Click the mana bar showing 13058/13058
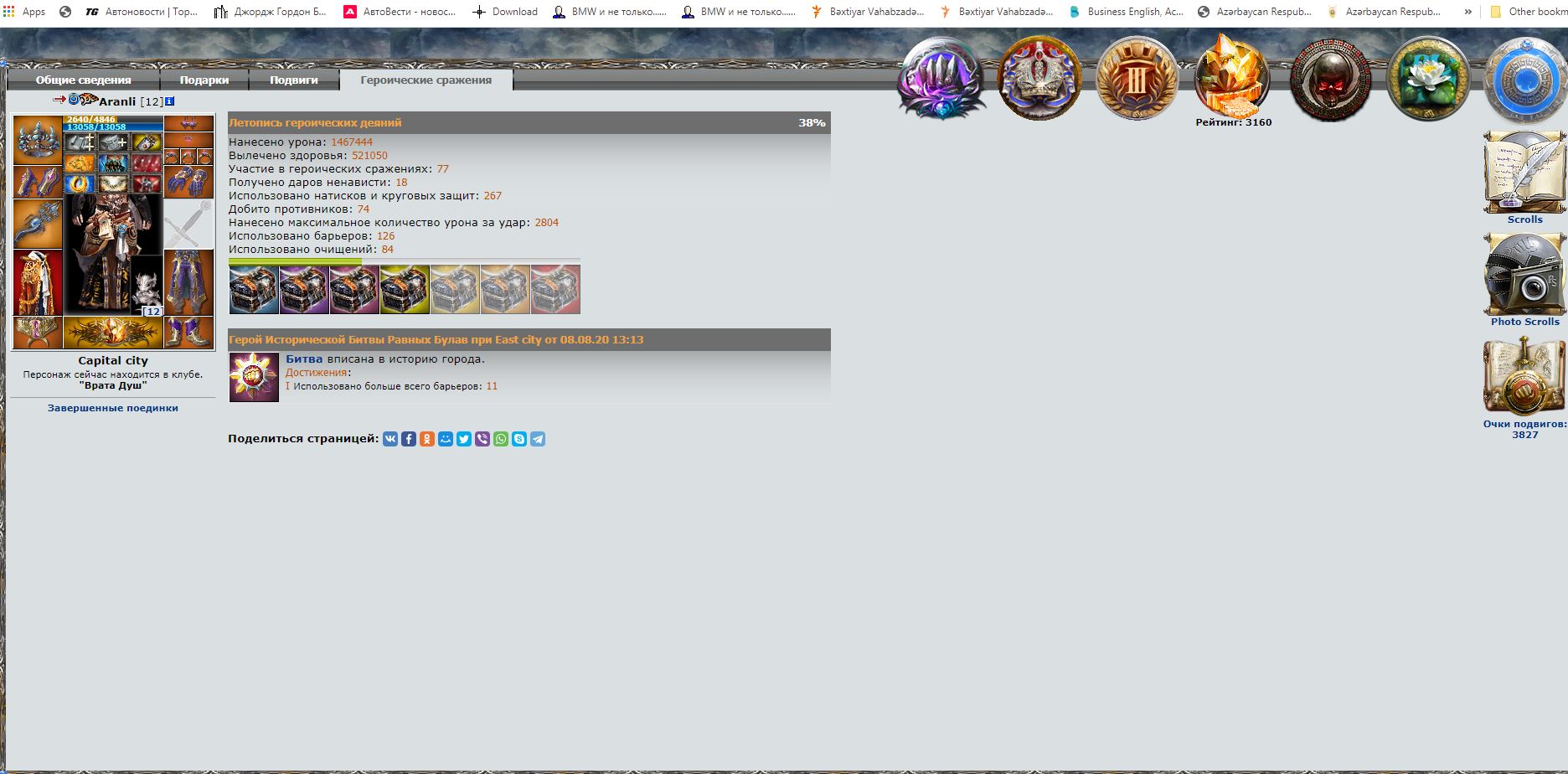 point(113,127)
